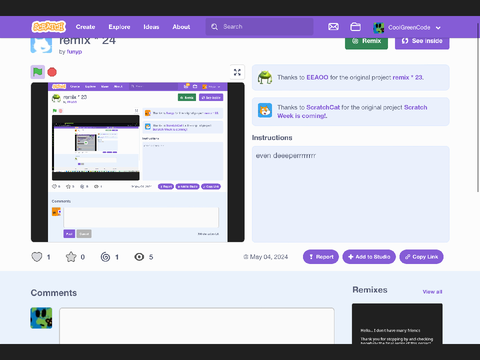The image size is (480, 360).
Task: Open EEAOO user profile link
Action: (317, 77)
